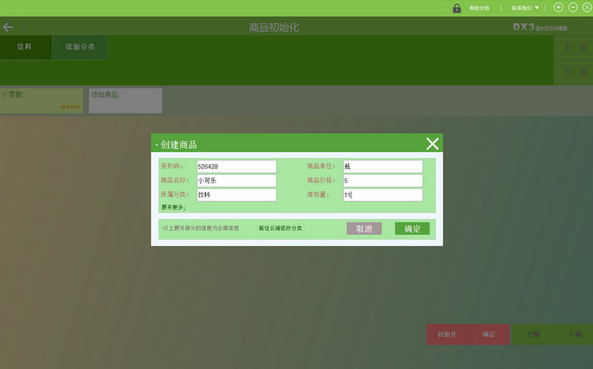The image size is (593, 369).
Task: Expand the 联系我们 dropdown in top bar
Action: coord(525,8)
